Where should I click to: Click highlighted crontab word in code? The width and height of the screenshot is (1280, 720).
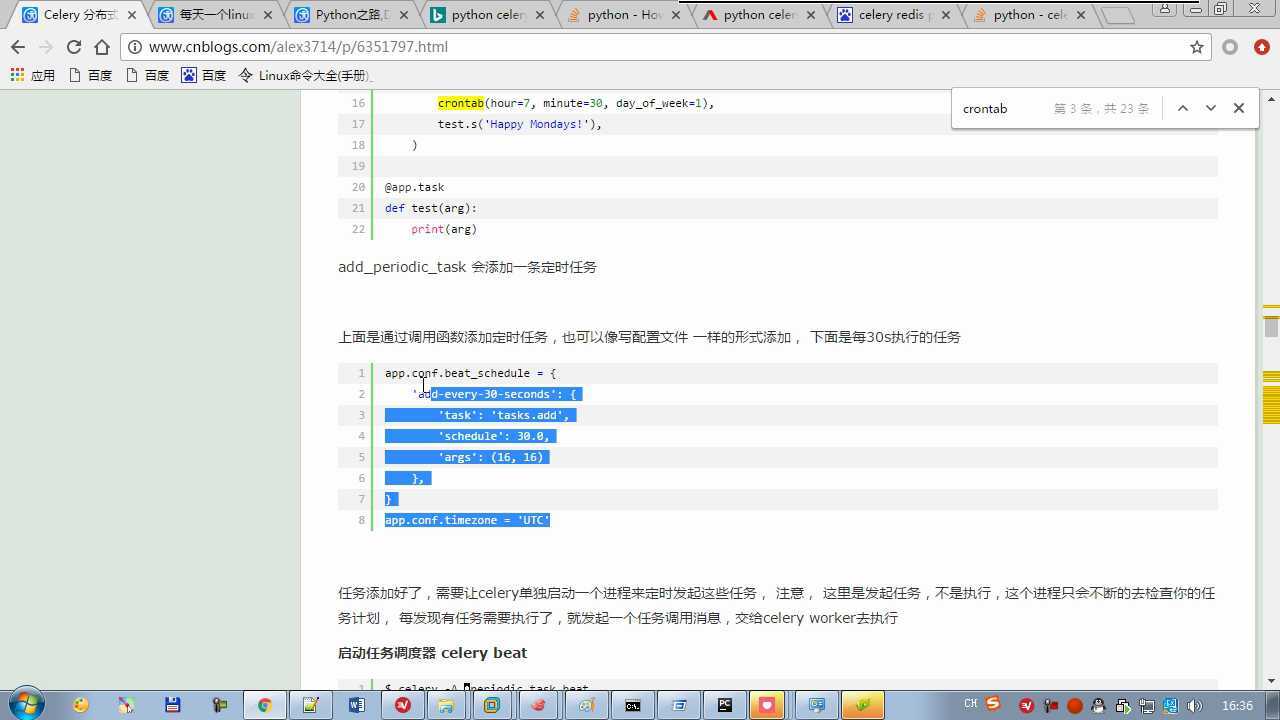coord(461,103)
